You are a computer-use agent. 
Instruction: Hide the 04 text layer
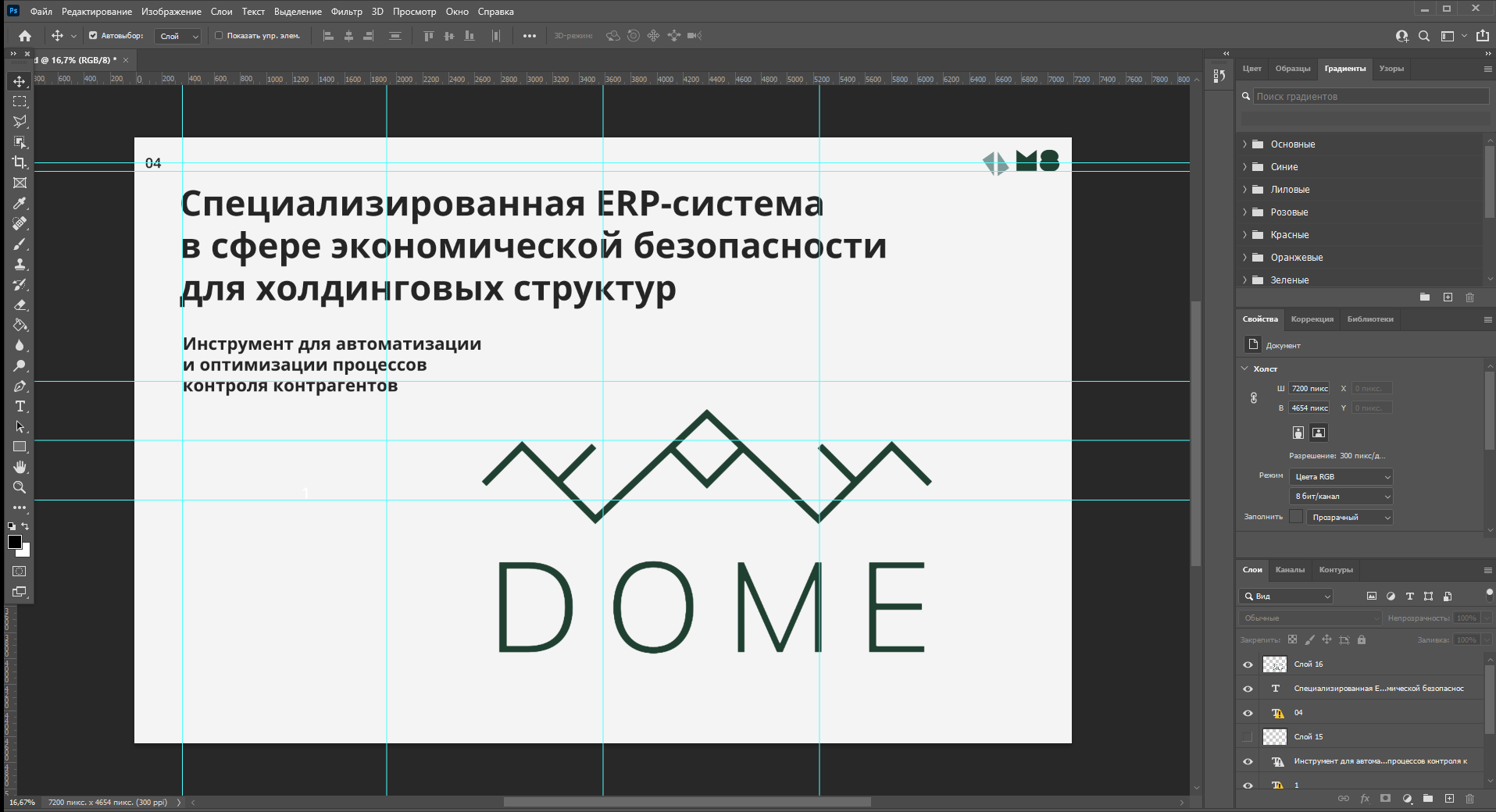[x=1248, y=713]
